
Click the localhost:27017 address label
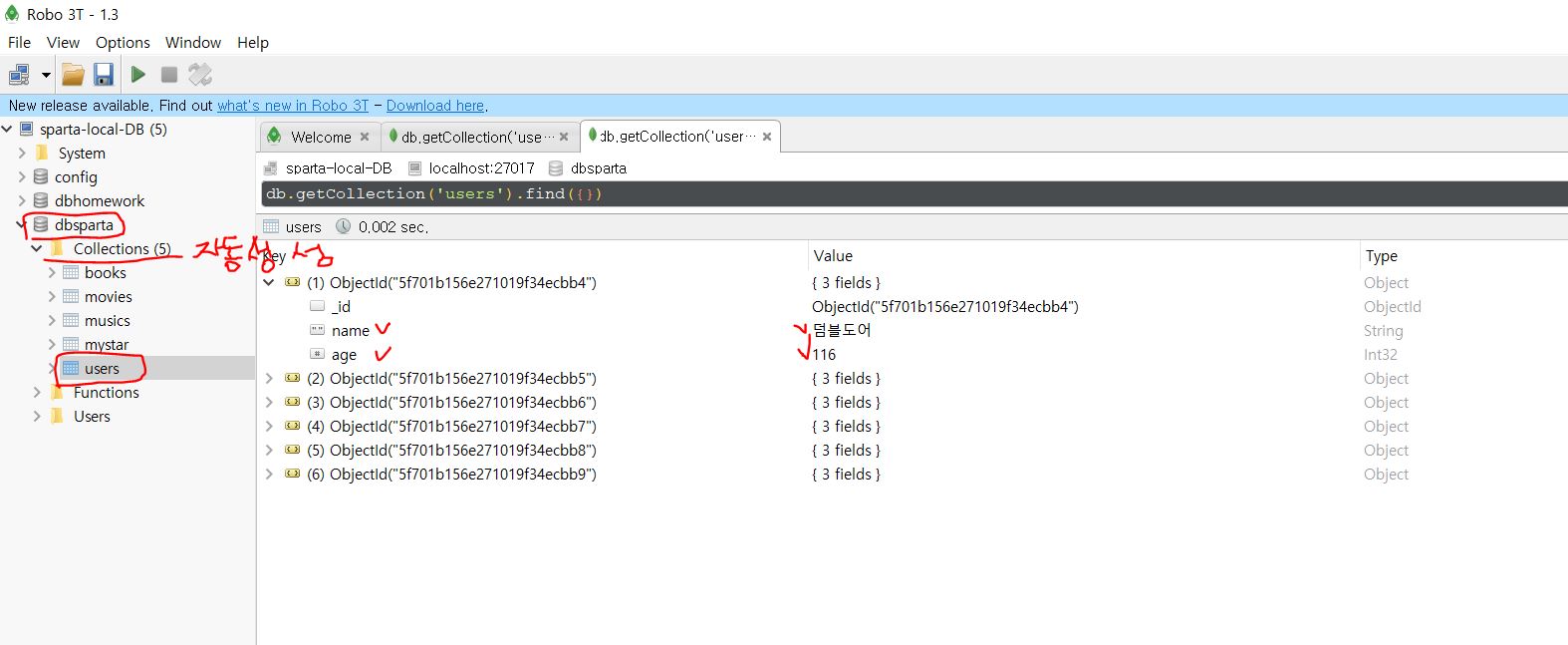(x=481, y=167)
